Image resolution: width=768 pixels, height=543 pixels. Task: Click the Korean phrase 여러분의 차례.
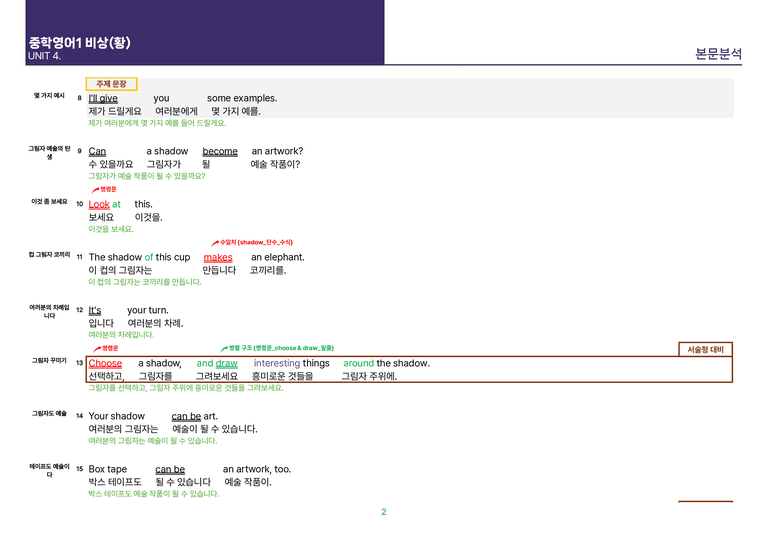click(x=155, y=323)
